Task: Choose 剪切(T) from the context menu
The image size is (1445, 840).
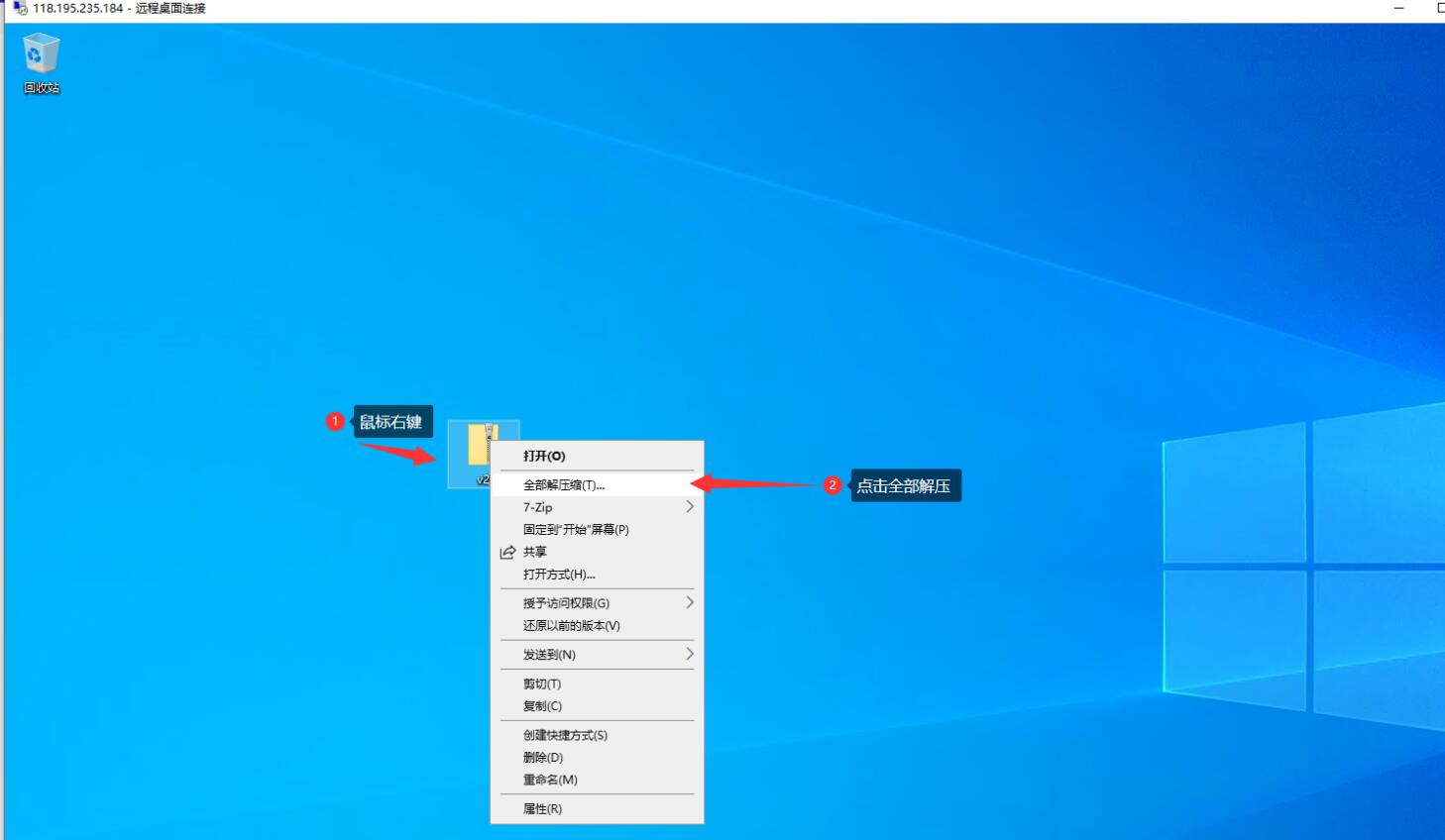Action: click(x=597, y=684)
